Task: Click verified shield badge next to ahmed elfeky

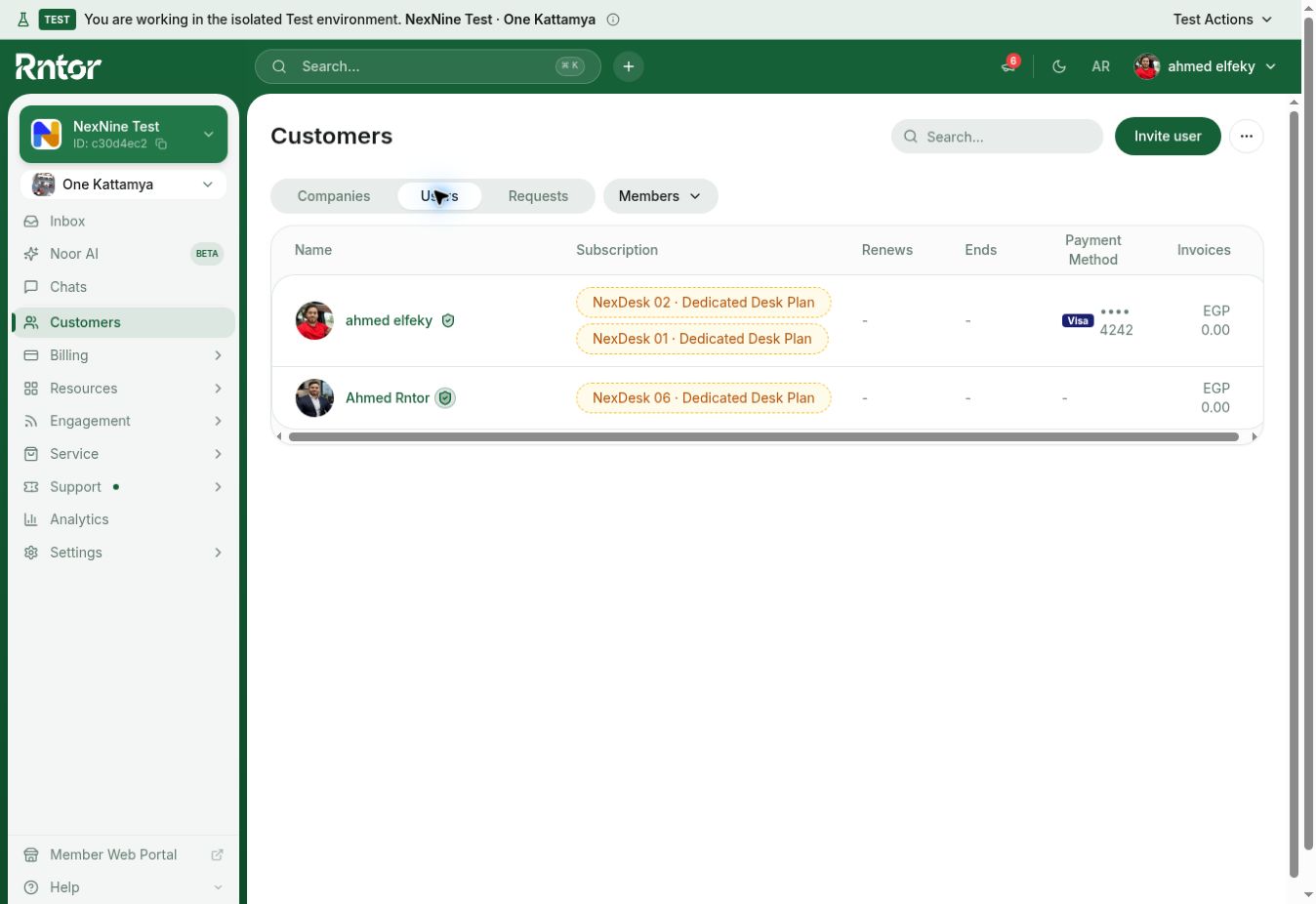Action: 448,320
